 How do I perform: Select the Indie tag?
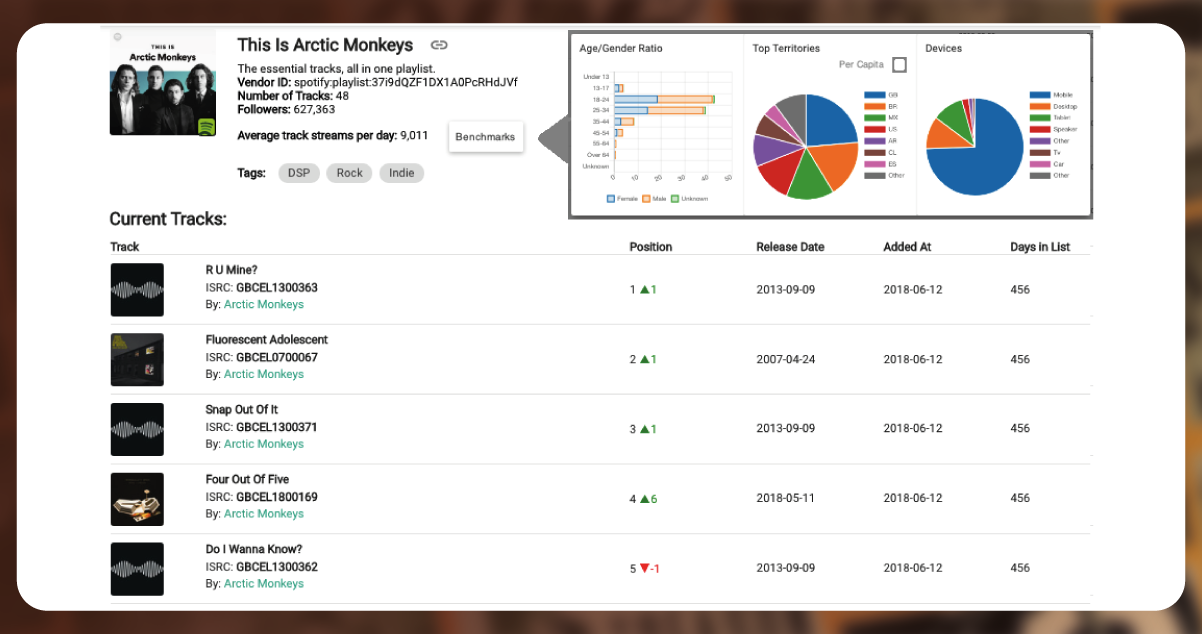pos(401,173)
